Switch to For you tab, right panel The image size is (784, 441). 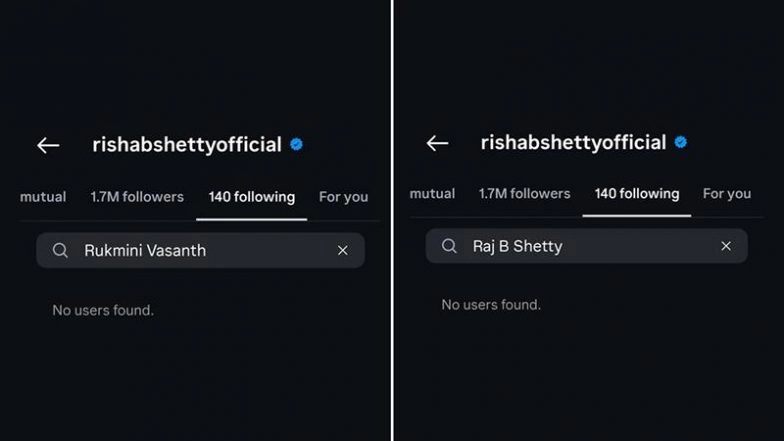tap(727, 194)
